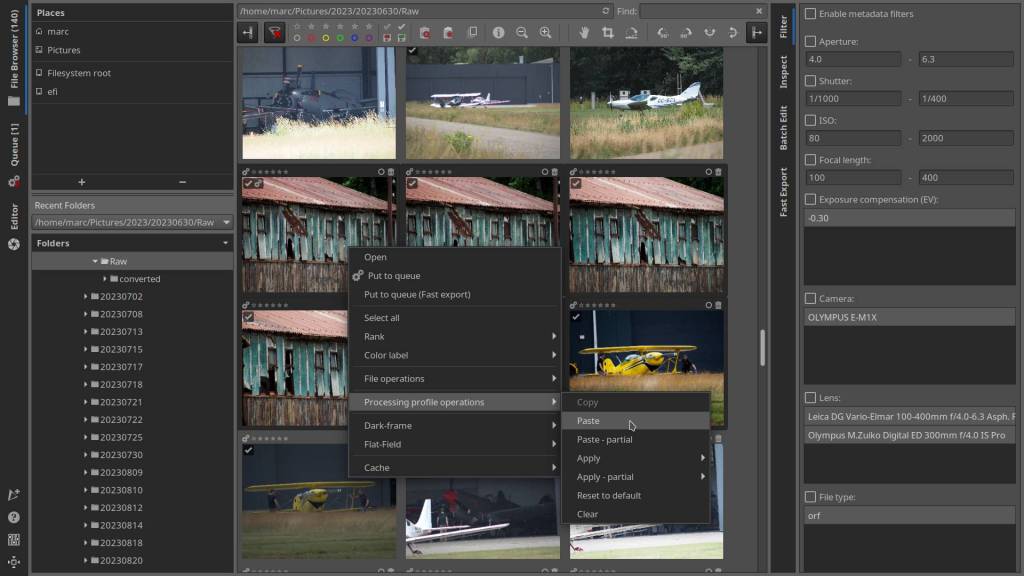Viewport: 1024px width, 576px height.
Task: Tick the Shutter filter checkbox
Action: (810, 81)
